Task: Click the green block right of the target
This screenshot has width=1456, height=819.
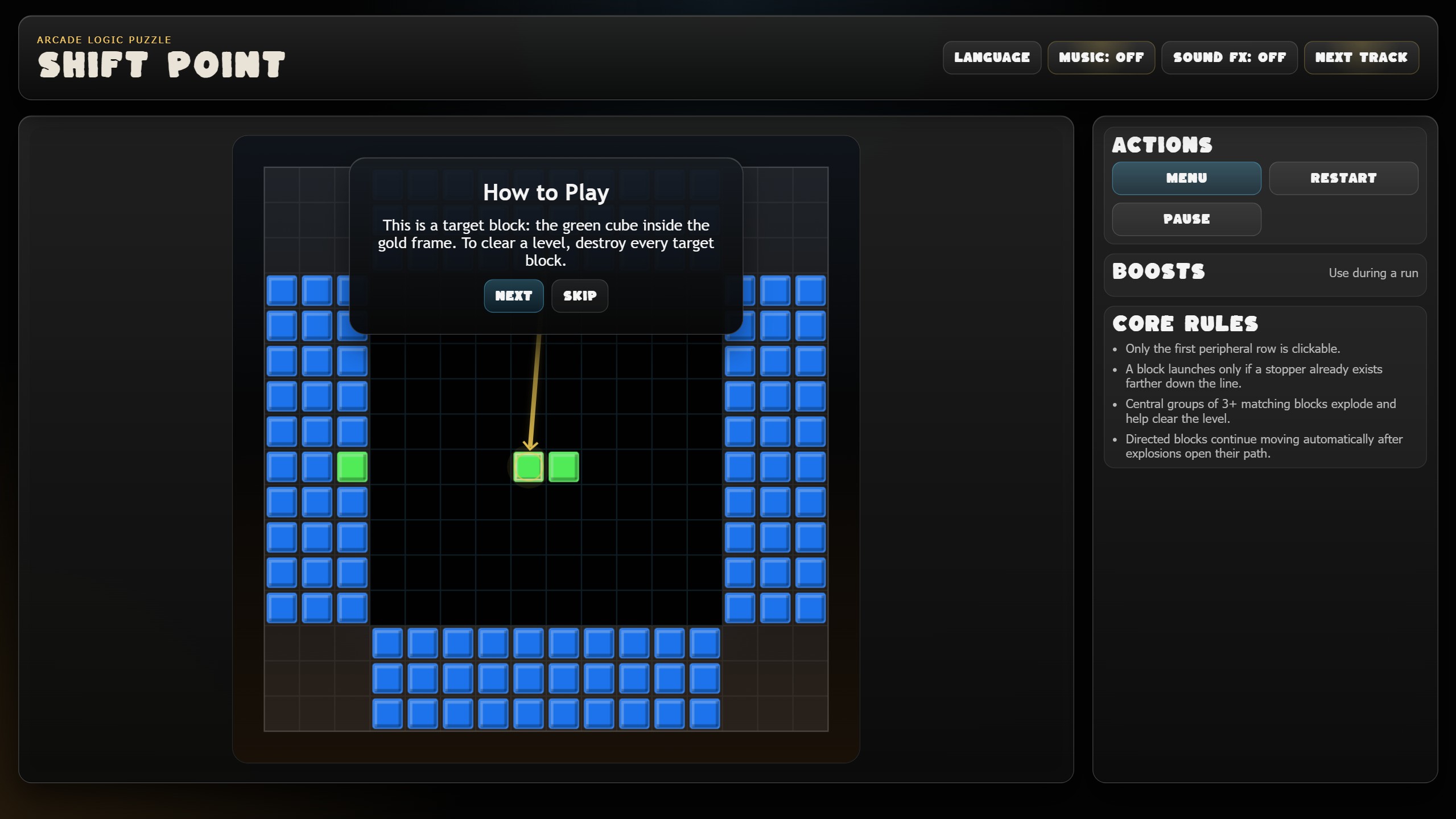Action: pos(564,467)
